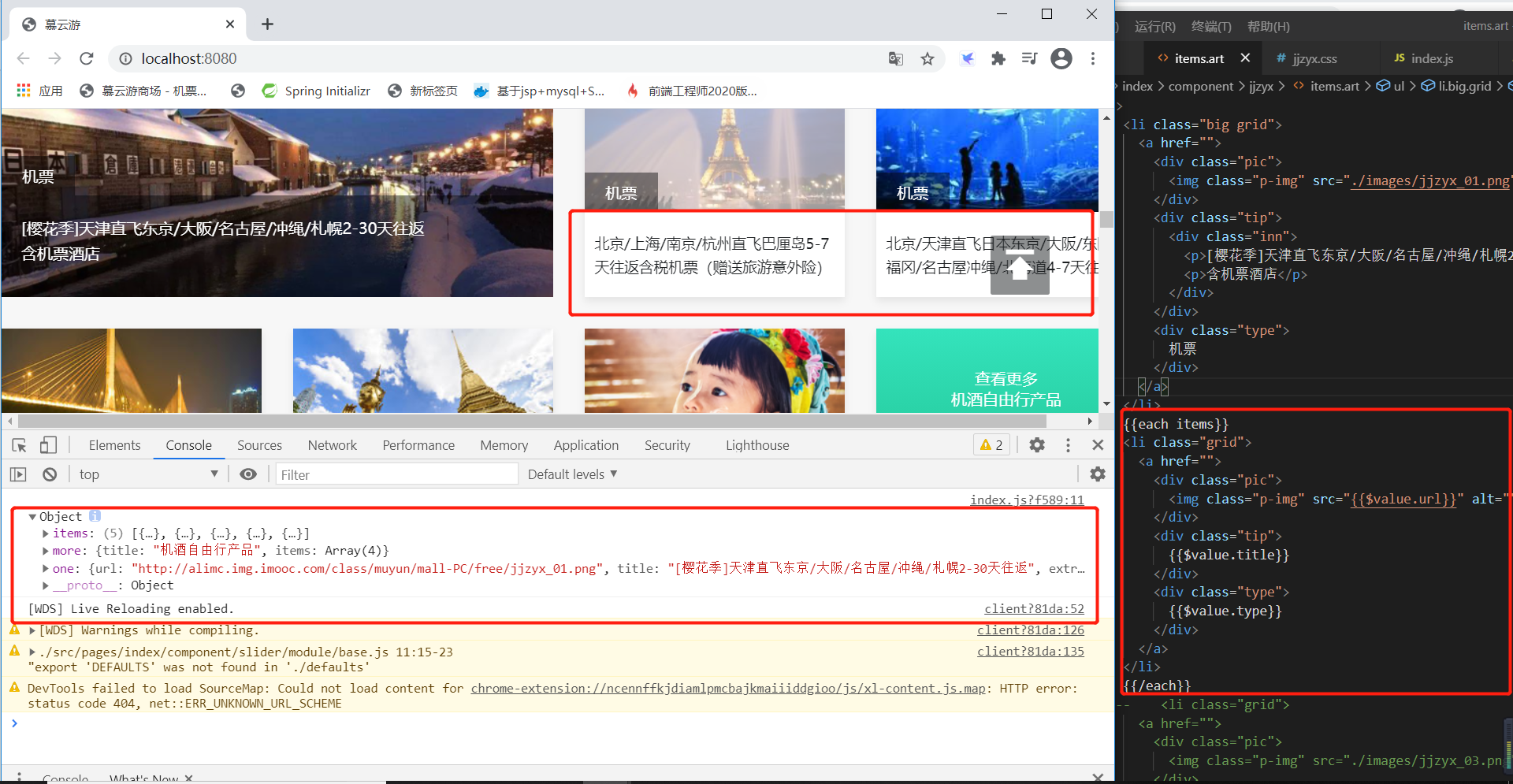Open the Spring Initializr bookmark
The image size is (1513, 784).
(x=316, y=91)
